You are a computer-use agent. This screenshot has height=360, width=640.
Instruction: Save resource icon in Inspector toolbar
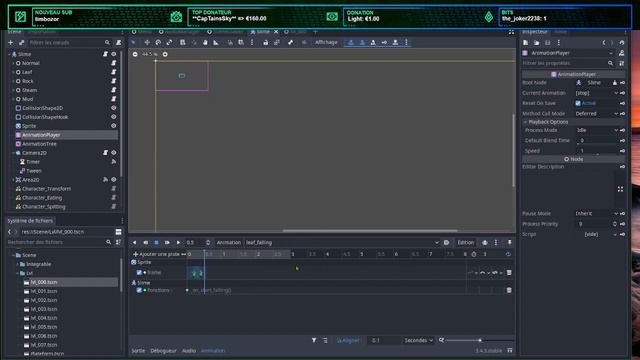click(x=547, y=42)
